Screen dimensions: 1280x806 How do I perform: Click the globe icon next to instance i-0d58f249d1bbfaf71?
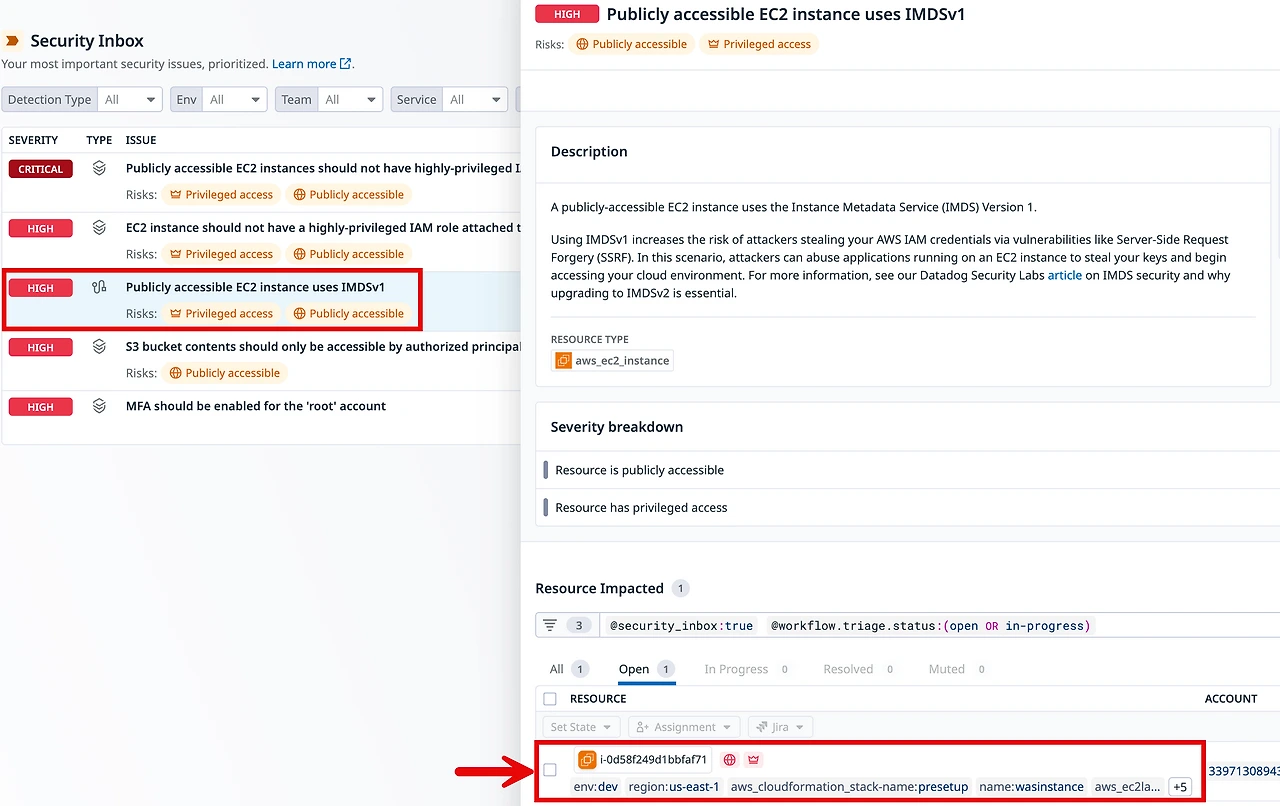click(x=729, y=760)
